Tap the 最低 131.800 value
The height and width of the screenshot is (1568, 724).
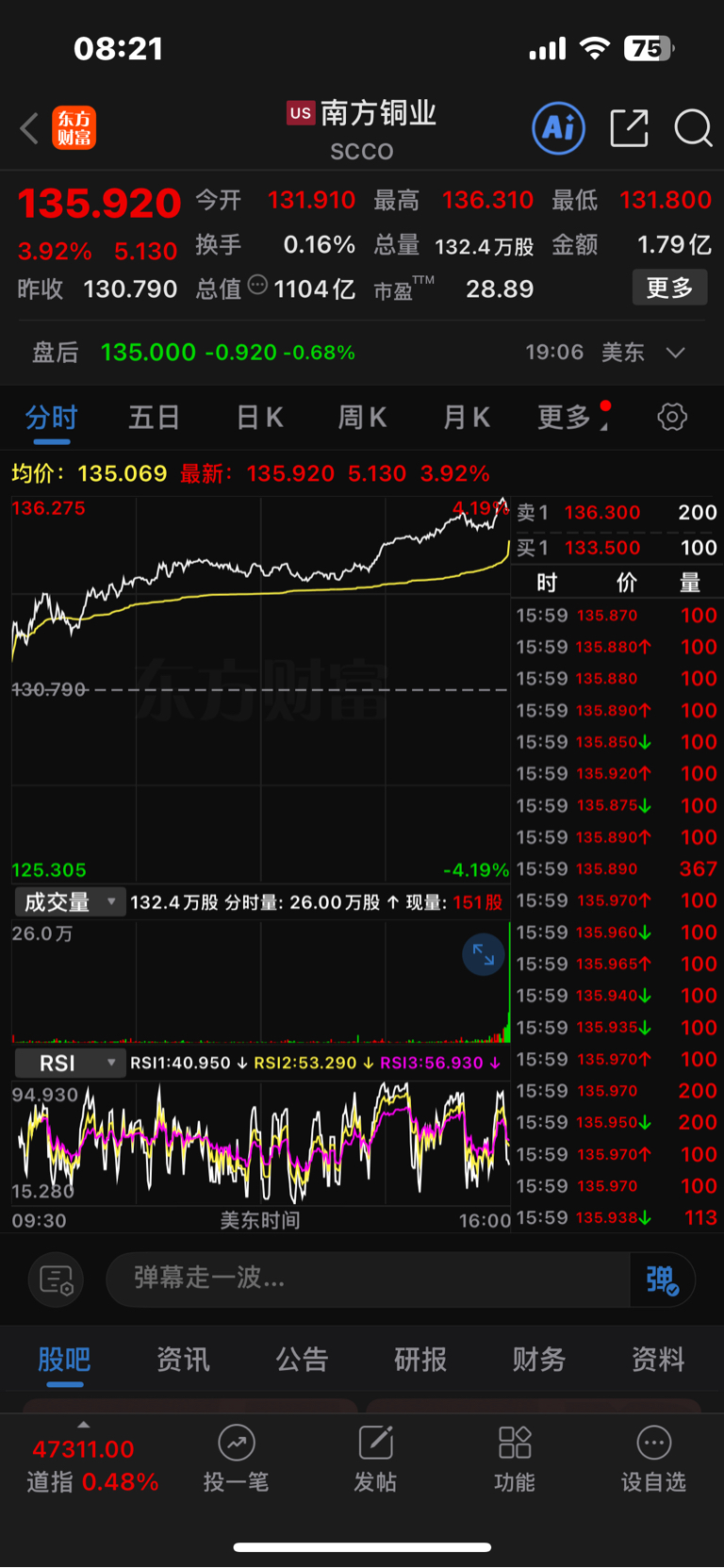666,200
